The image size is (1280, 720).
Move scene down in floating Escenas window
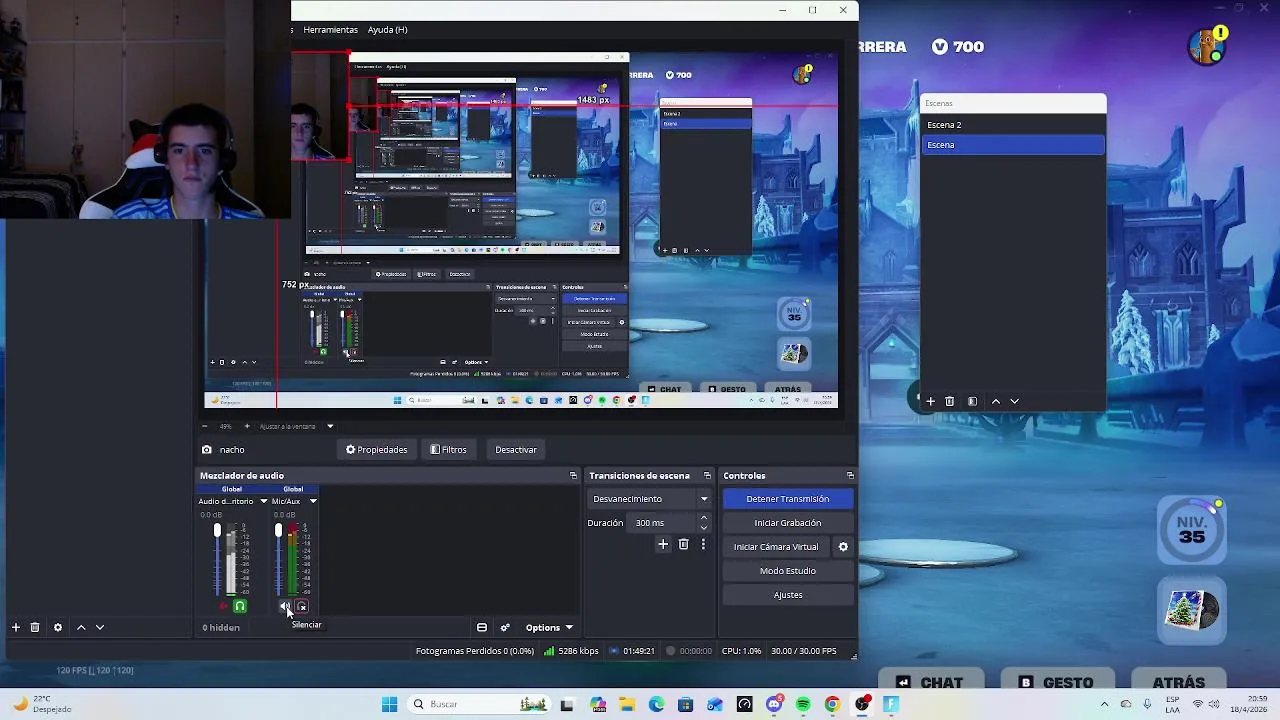(x=1014, y=401)
